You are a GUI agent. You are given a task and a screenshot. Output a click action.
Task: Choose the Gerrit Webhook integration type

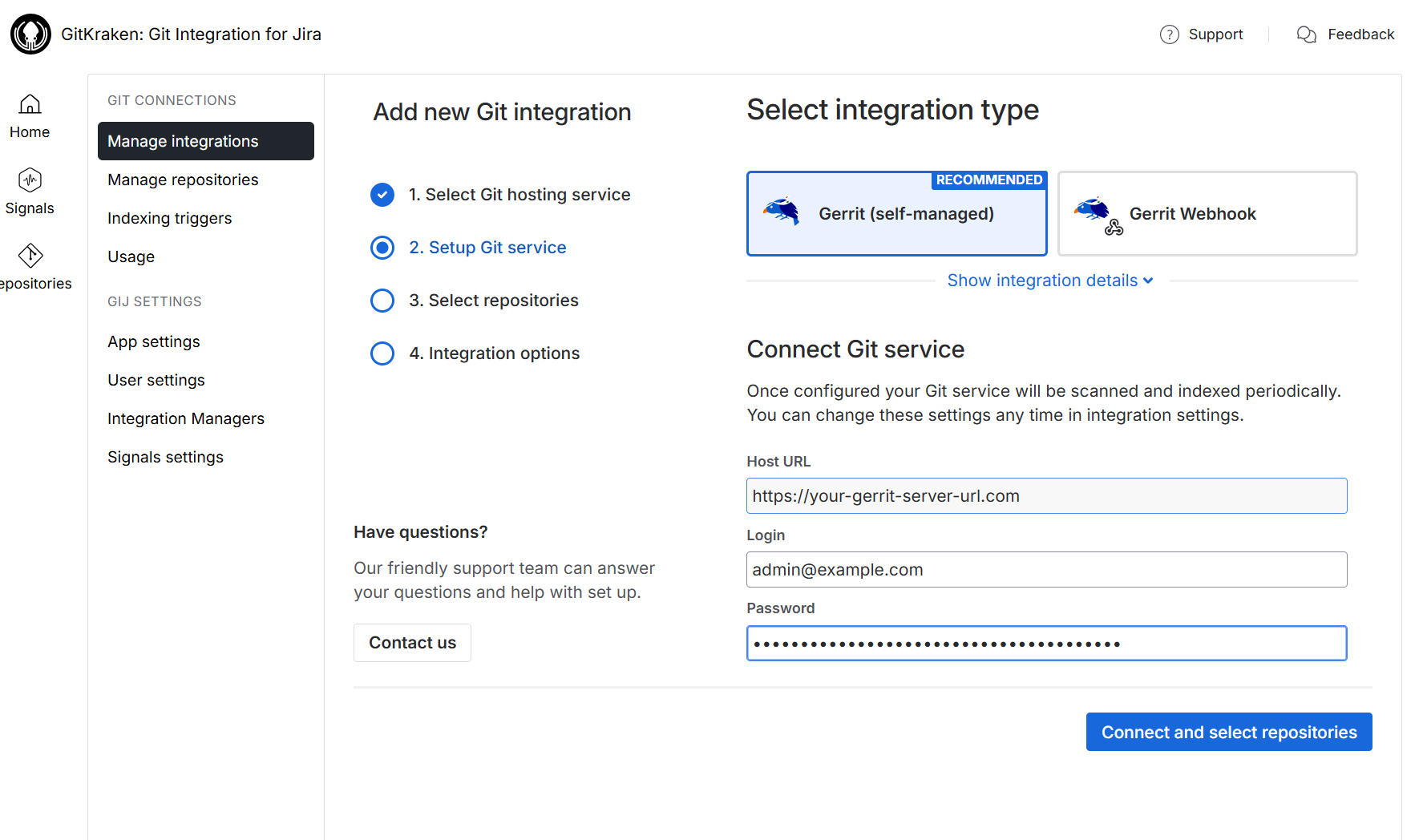point(1207,214)
